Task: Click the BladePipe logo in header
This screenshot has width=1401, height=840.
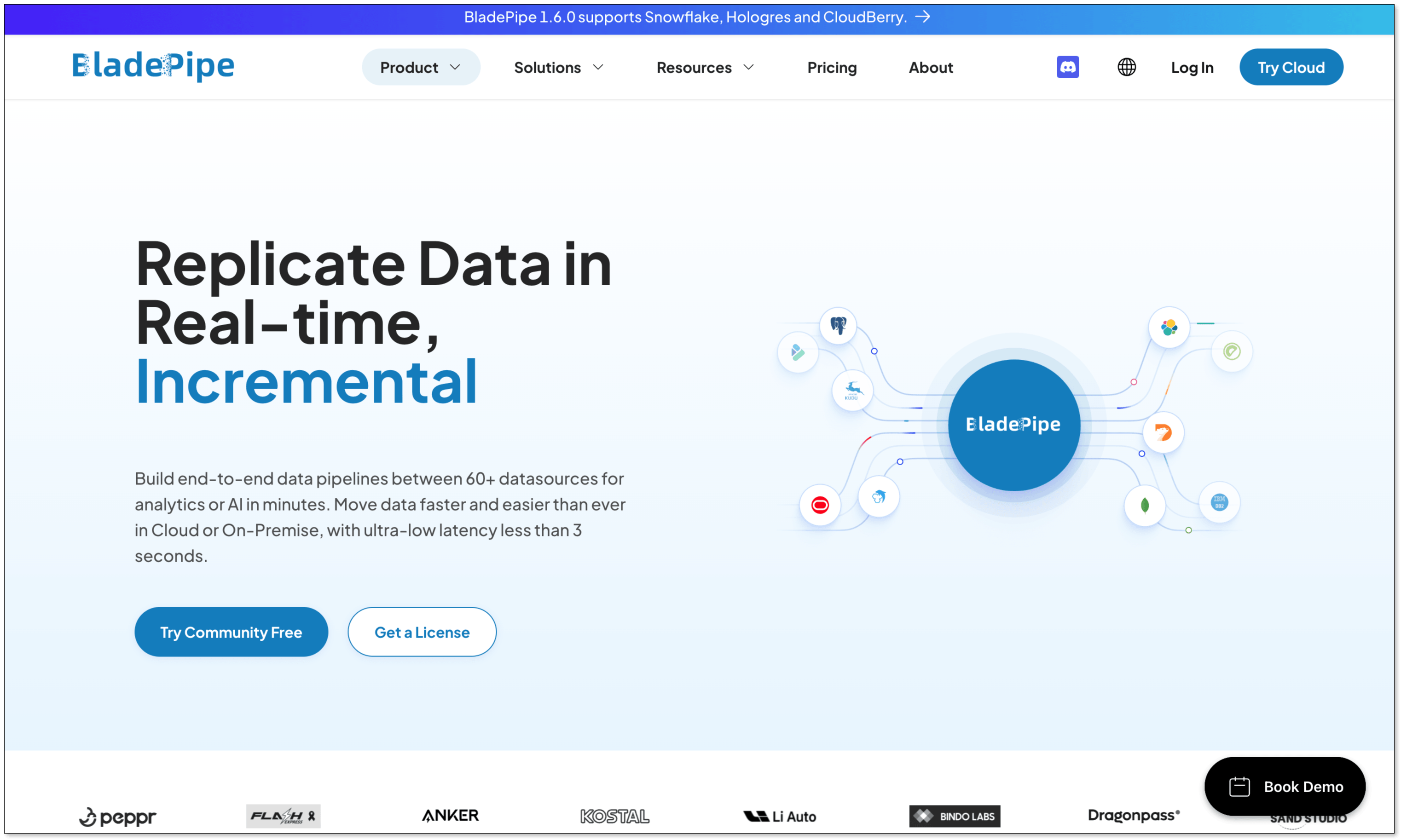Action: click(153, 66)
